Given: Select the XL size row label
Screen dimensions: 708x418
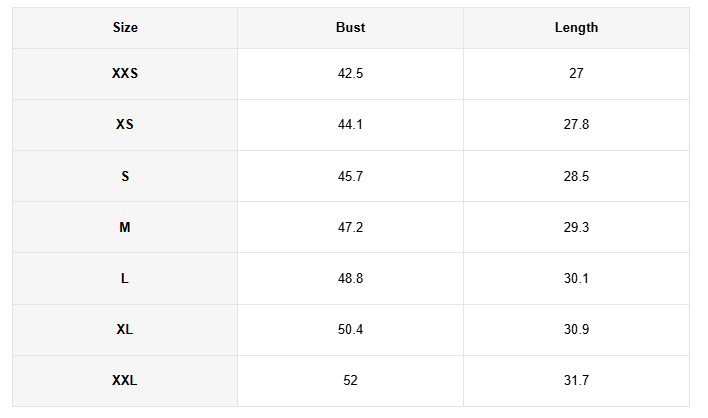Looking at the screenshot, I should 125,330.
